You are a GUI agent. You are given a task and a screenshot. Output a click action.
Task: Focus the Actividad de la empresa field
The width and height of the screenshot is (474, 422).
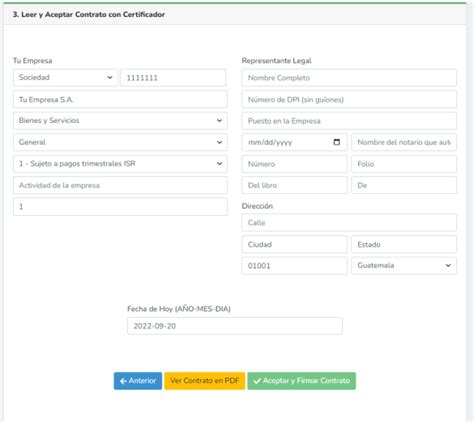point(120,185)
